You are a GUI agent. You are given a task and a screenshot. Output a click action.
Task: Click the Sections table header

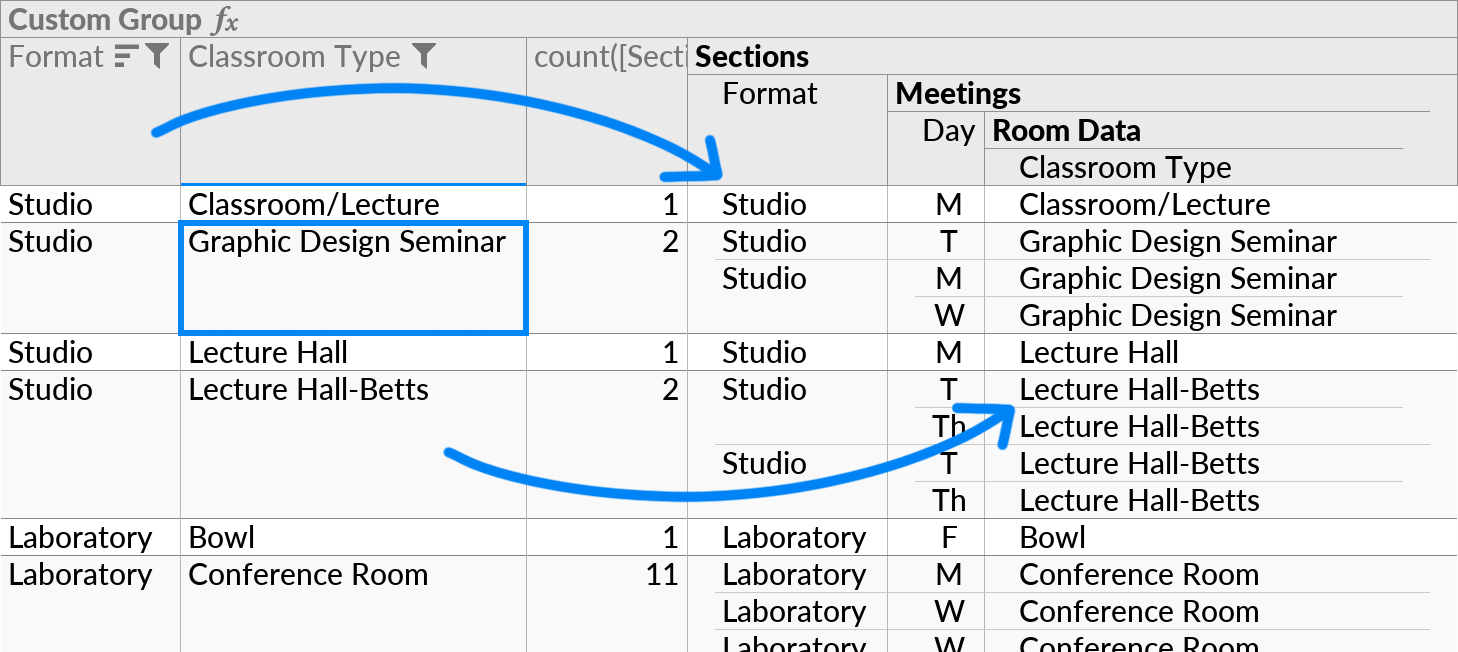752,56
